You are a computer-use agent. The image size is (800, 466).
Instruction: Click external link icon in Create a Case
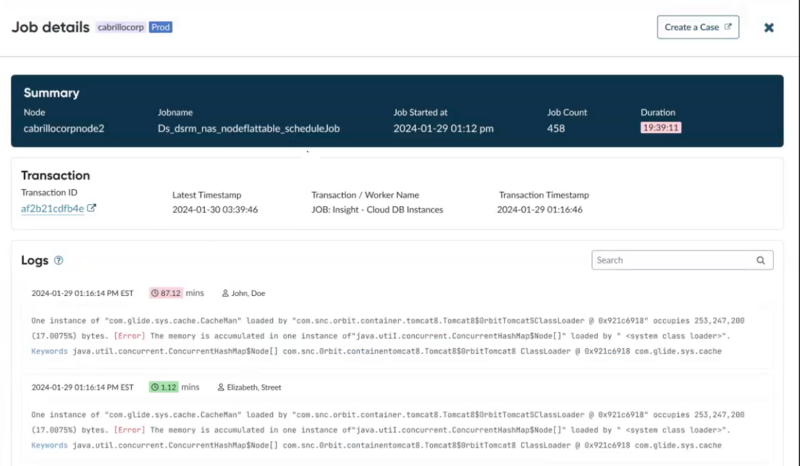(x=728, y=27)
